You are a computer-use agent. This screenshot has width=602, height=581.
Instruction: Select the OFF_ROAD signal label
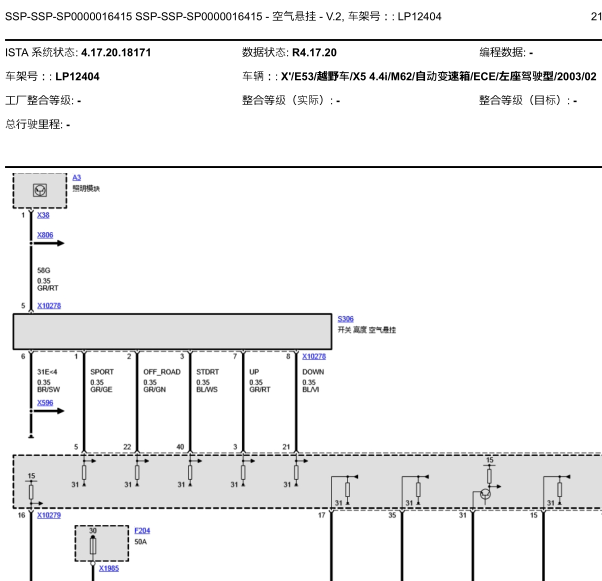coord(162,372)
